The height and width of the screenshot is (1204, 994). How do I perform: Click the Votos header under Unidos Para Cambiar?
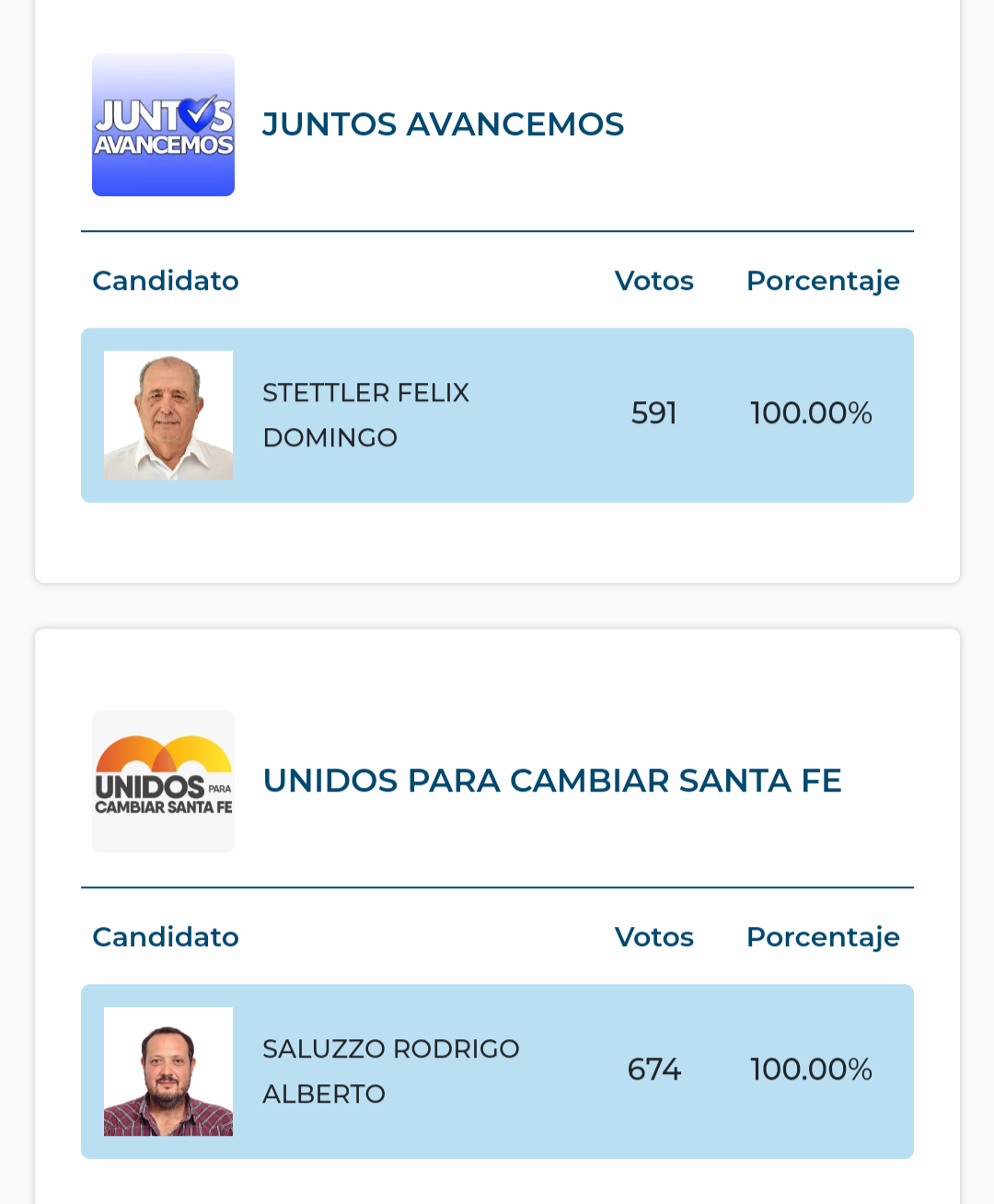(653, 937)
